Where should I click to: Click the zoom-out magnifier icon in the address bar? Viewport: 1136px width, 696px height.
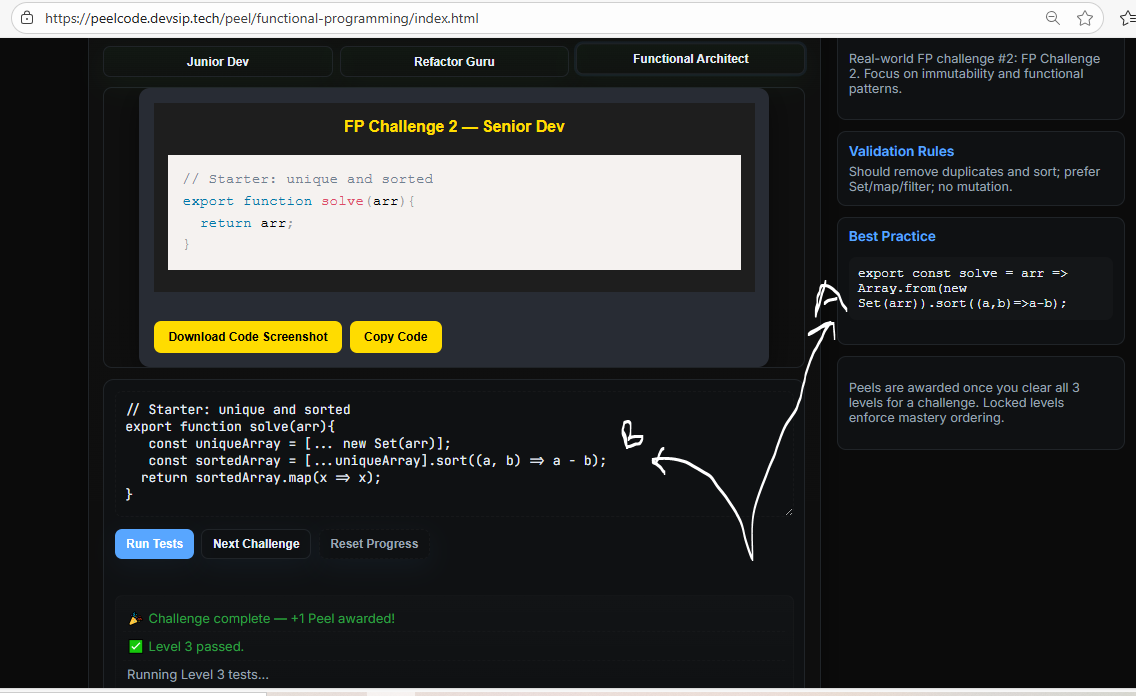pos(1052,18)
